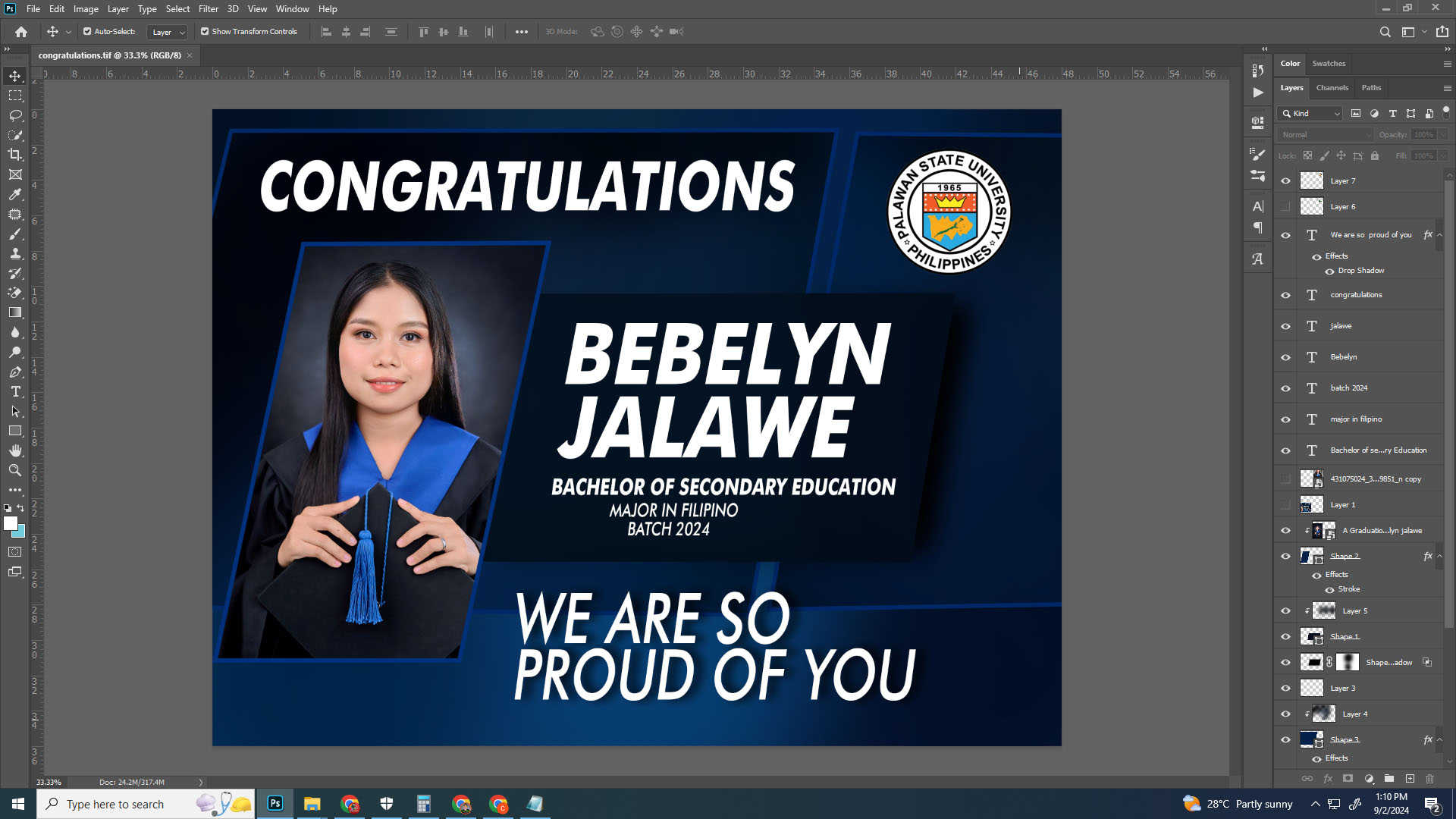Select the Hand tool
The height and width of the screenshot is (819, 1456).
tap(15, 450)
